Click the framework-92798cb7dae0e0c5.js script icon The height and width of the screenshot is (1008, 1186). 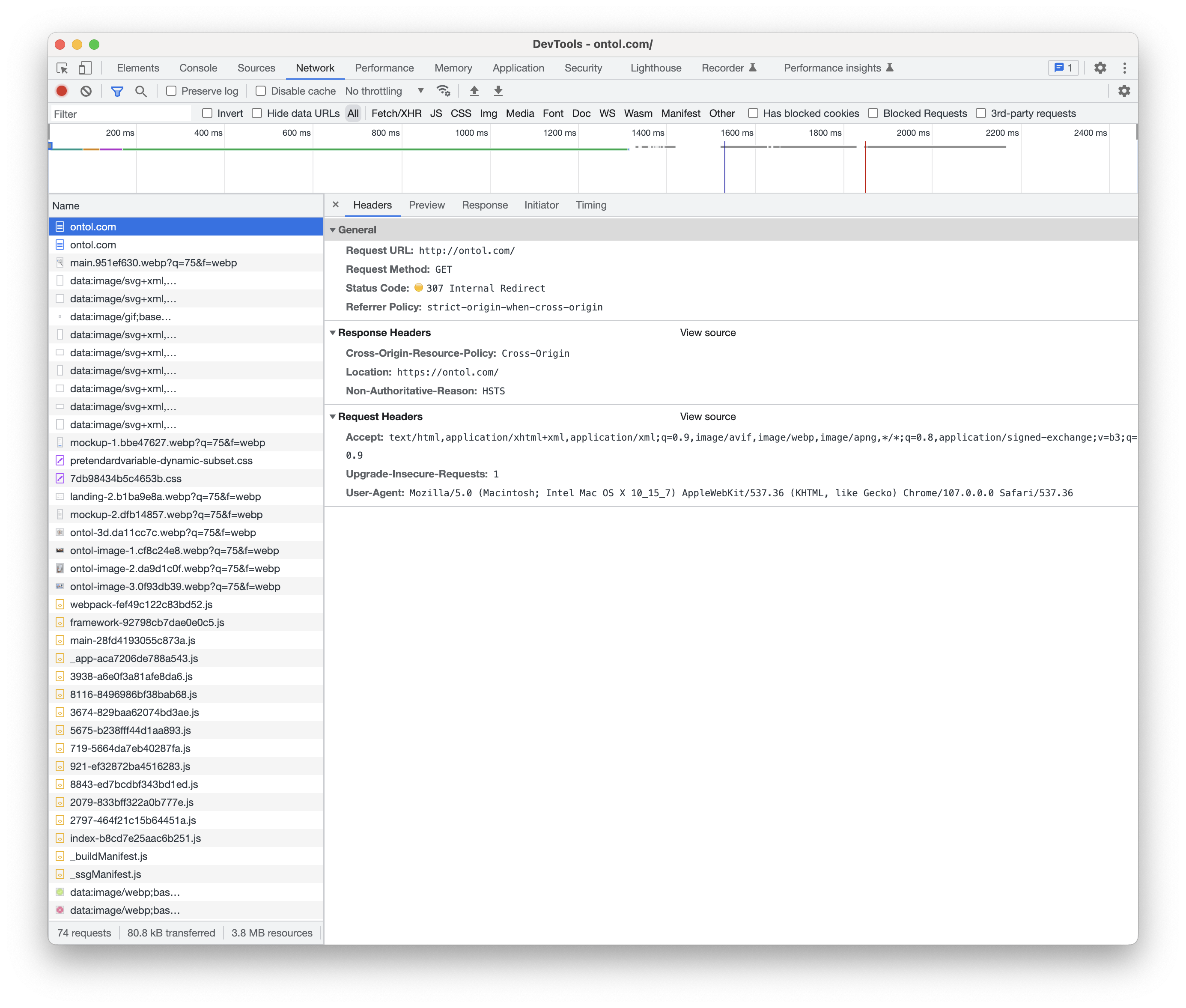click(60, 622)
